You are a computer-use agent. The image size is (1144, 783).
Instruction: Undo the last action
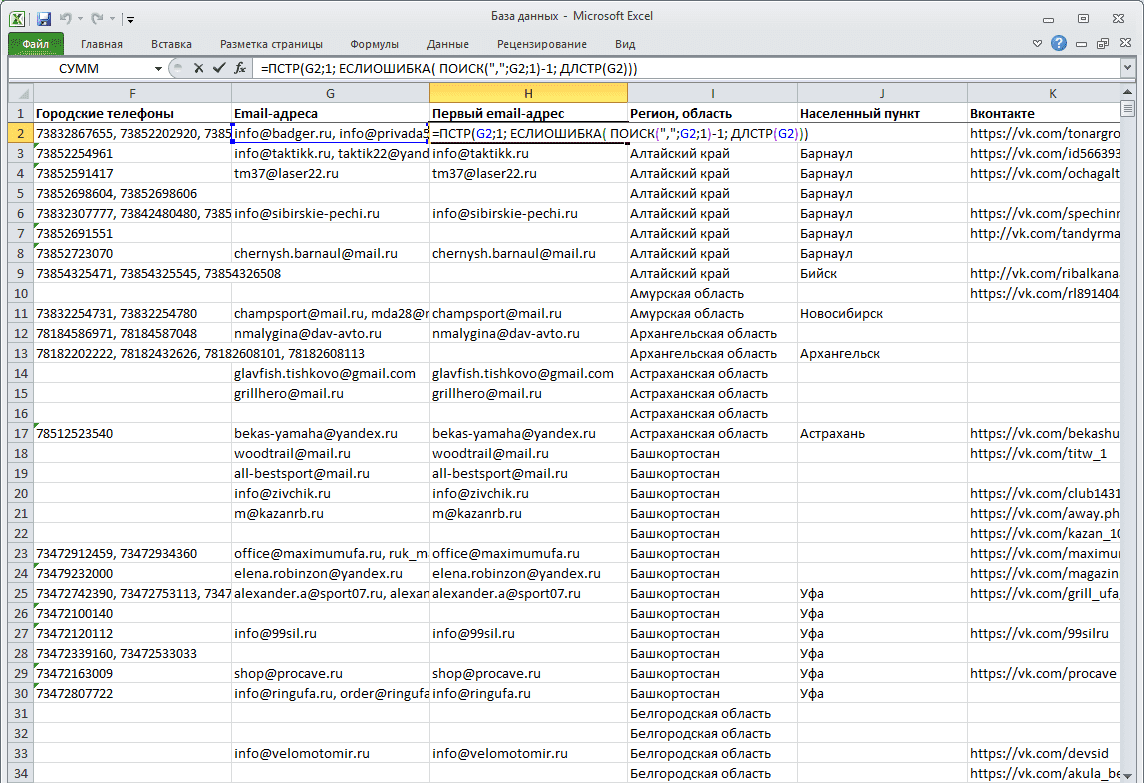pyautogui.click(x=66, y=18)
